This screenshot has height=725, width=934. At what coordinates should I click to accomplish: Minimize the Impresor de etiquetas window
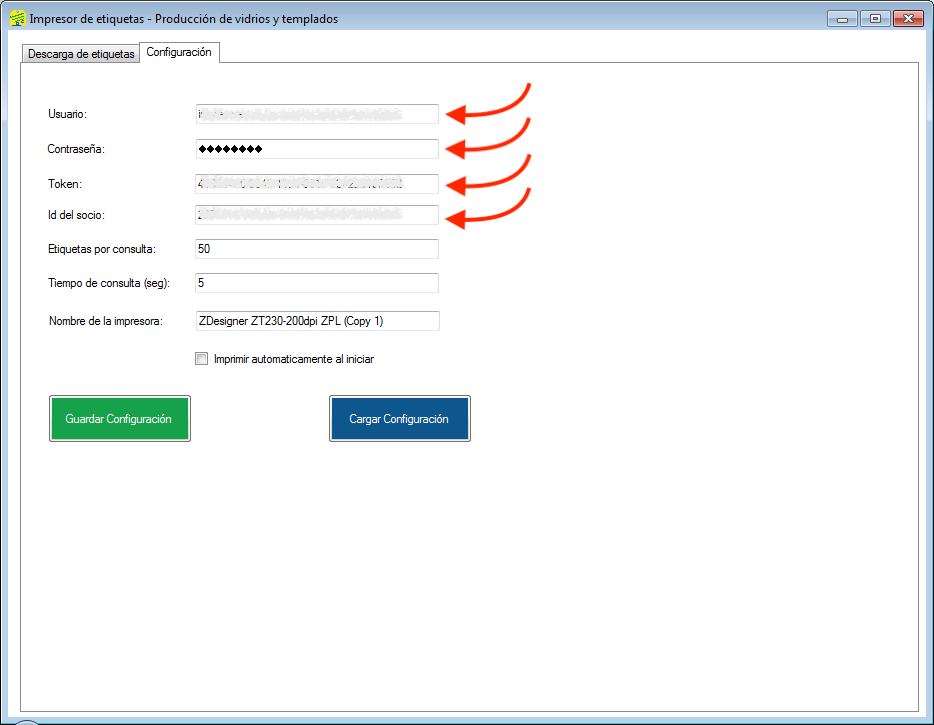tap(842, 18)
